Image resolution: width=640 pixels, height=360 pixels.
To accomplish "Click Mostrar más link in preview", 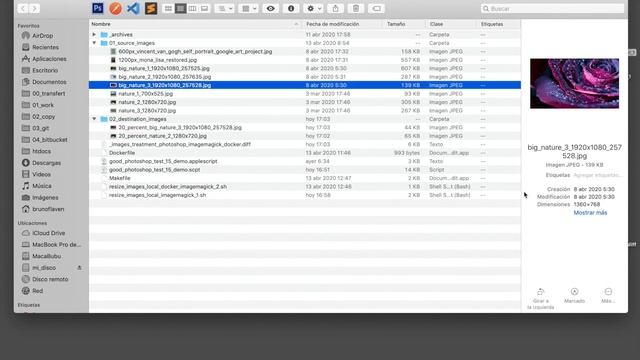I will click(x=590, y=213).
